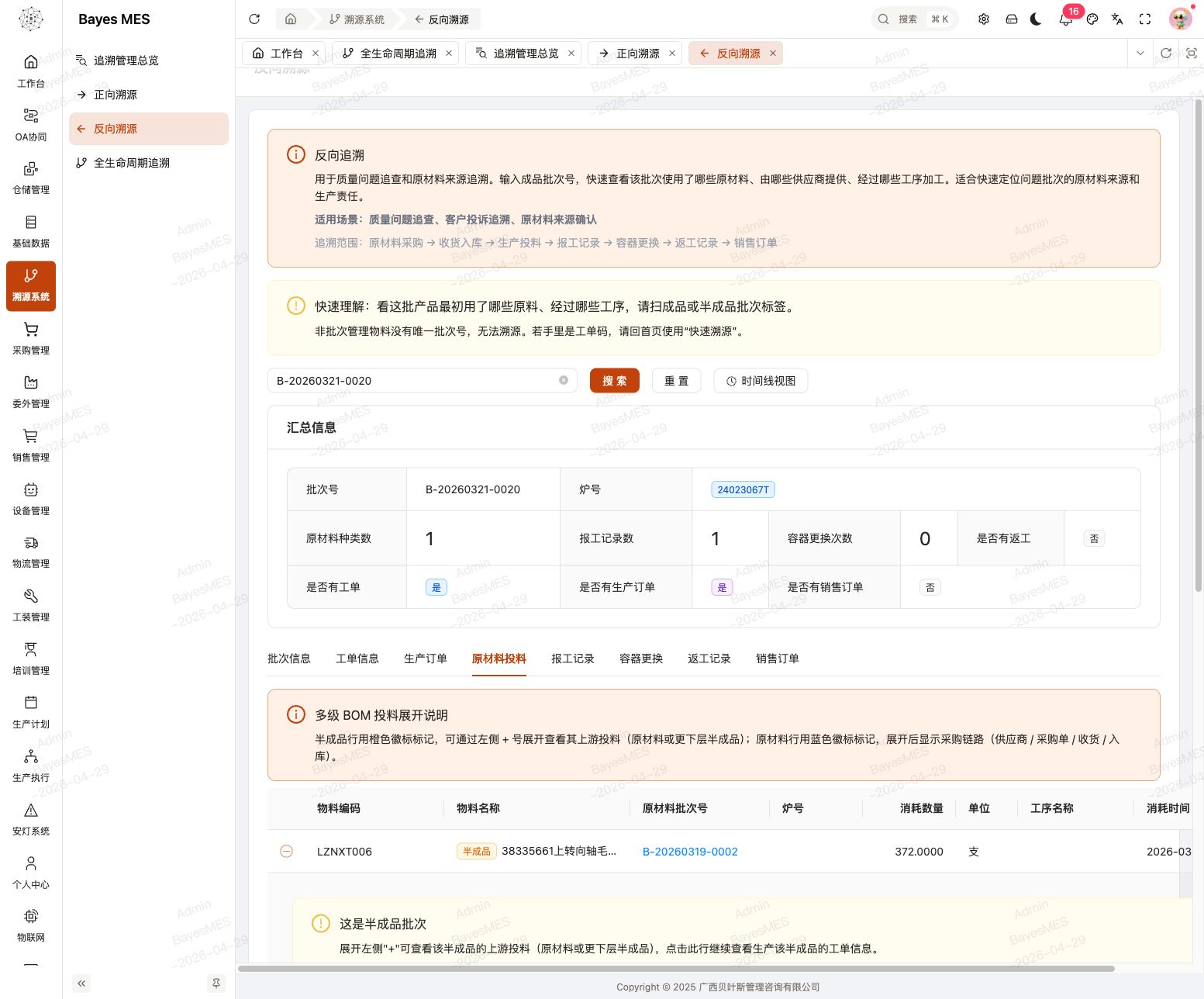Click the home breadcrumb icon
The image size is (1204, 999).
(x=291, y=19)
